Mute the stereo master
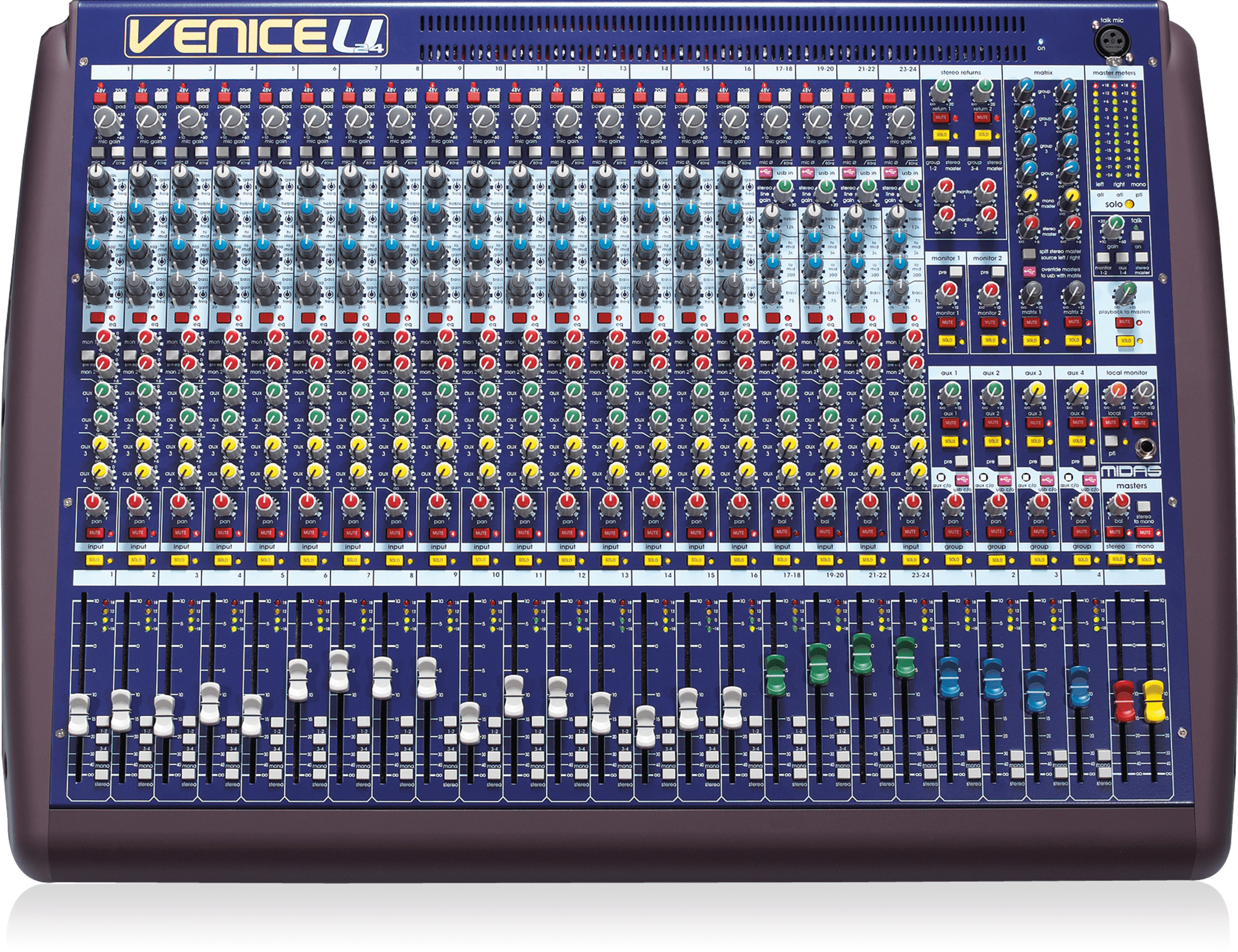Image resolution: width=1238 pixels, height=952 pixels. pos(1114,532)
